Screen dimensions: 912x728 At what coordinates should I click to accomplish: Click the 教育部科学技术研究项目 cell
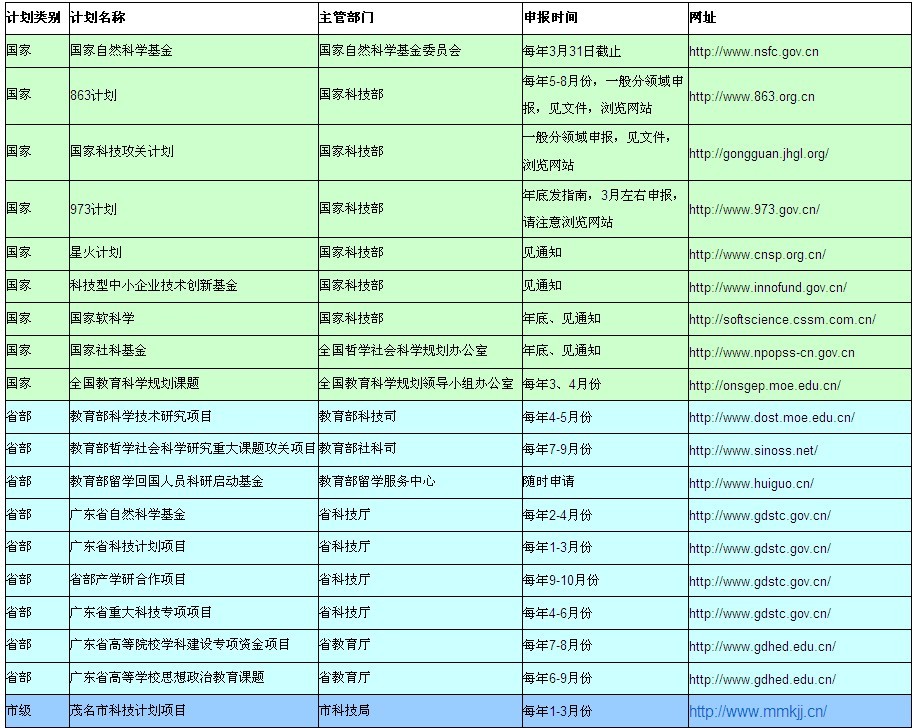tap(194, 416)
